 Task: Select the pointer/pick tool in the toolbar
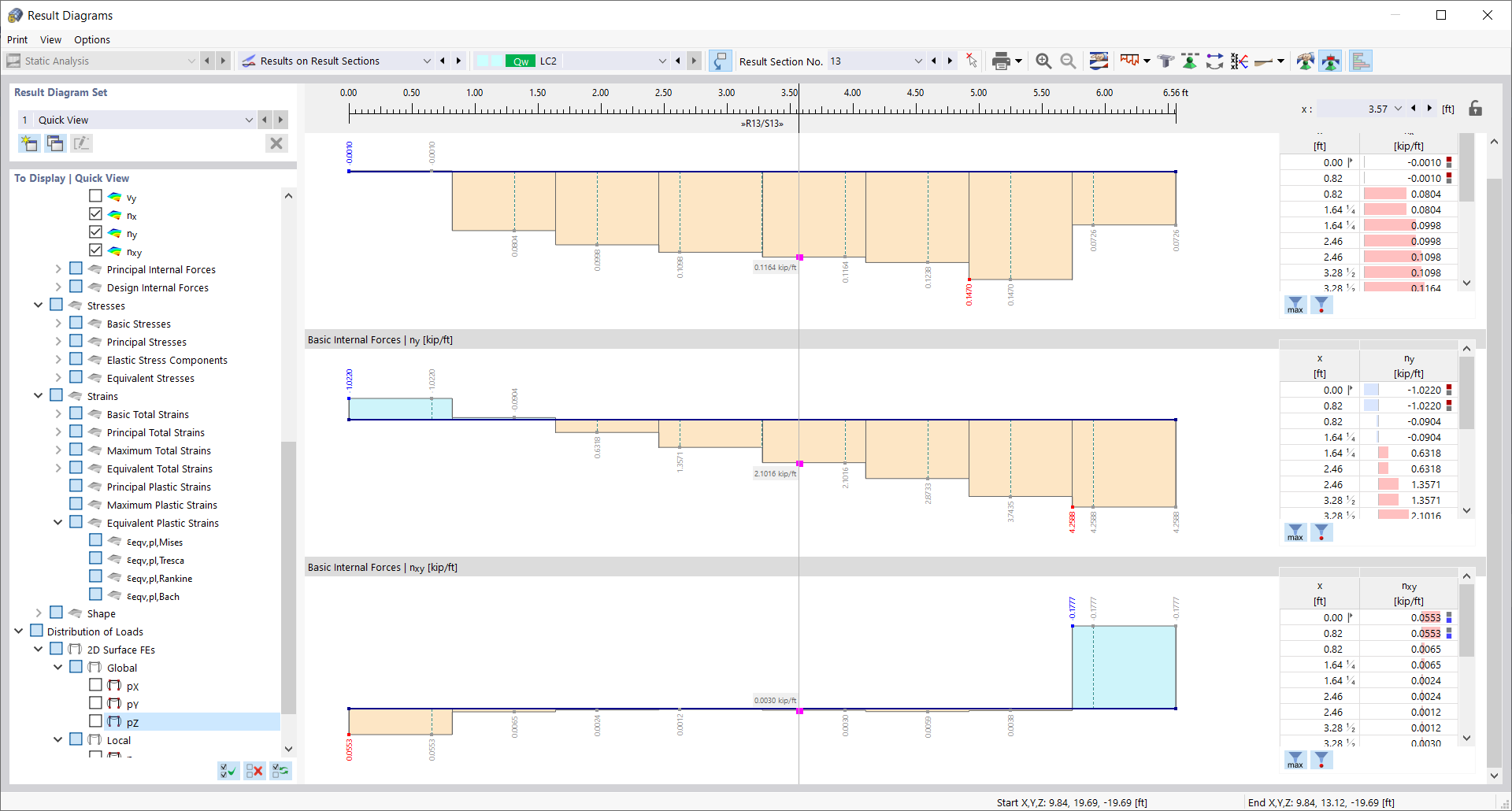pos(972,61)
